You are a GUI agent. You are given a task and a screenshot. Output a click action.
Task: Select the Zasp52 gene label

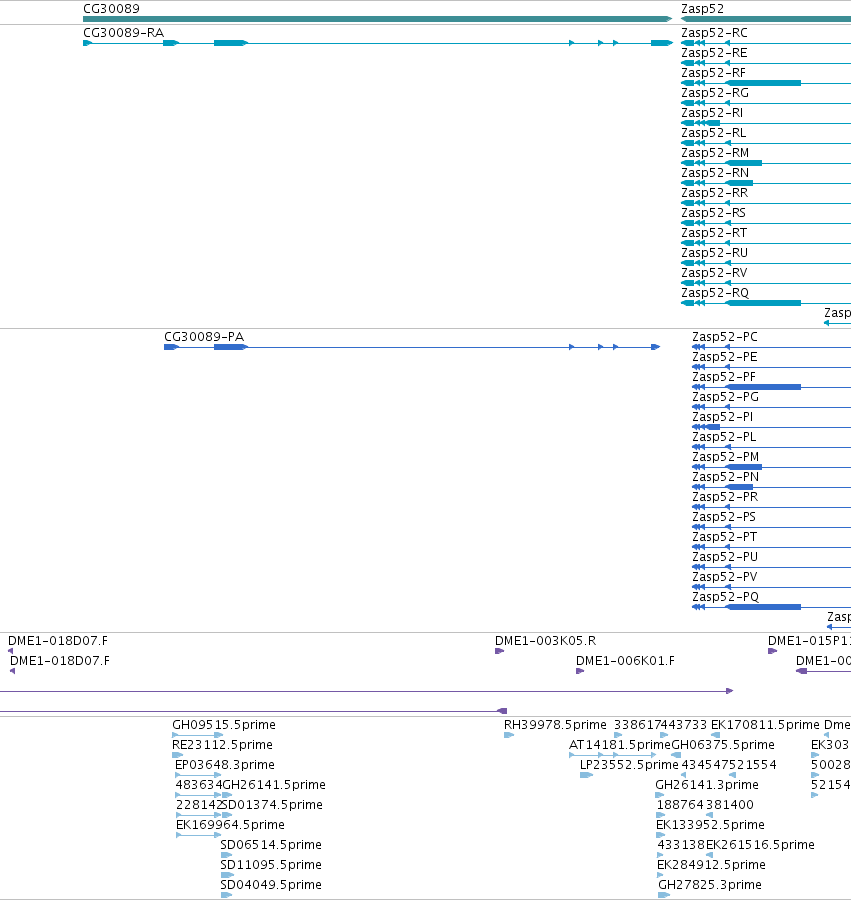(x=702, y=9)
